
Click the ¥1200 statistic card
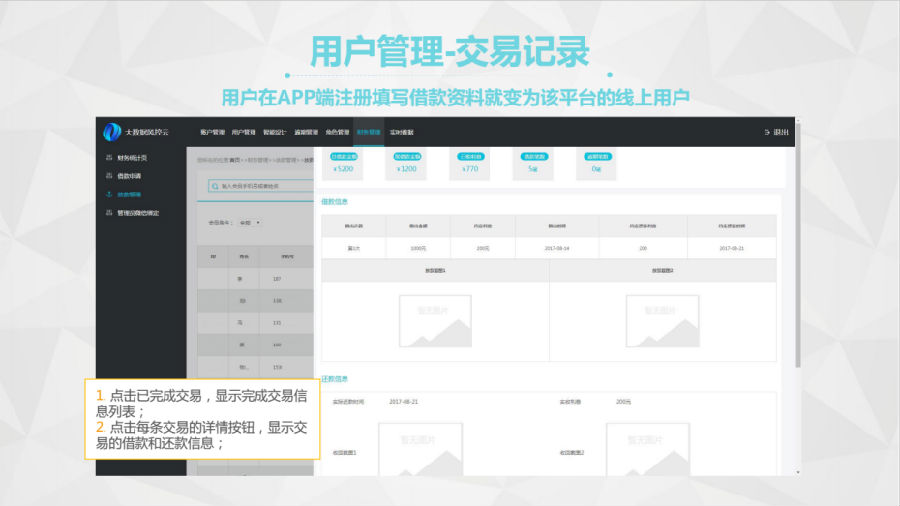pyautogui.click(x=407, y=164)
